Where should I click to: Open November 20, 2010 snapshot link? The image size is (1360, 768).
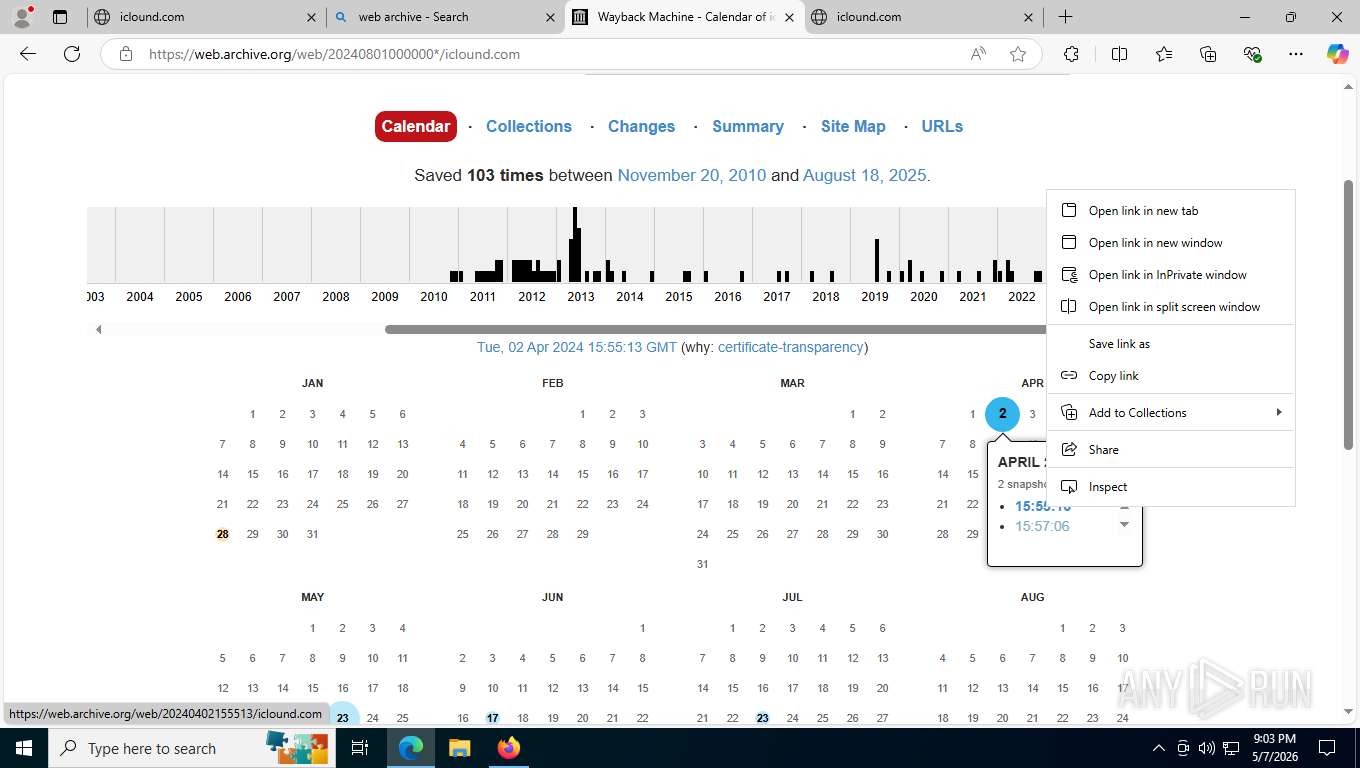pyautogui.click(x=692, y=175)
